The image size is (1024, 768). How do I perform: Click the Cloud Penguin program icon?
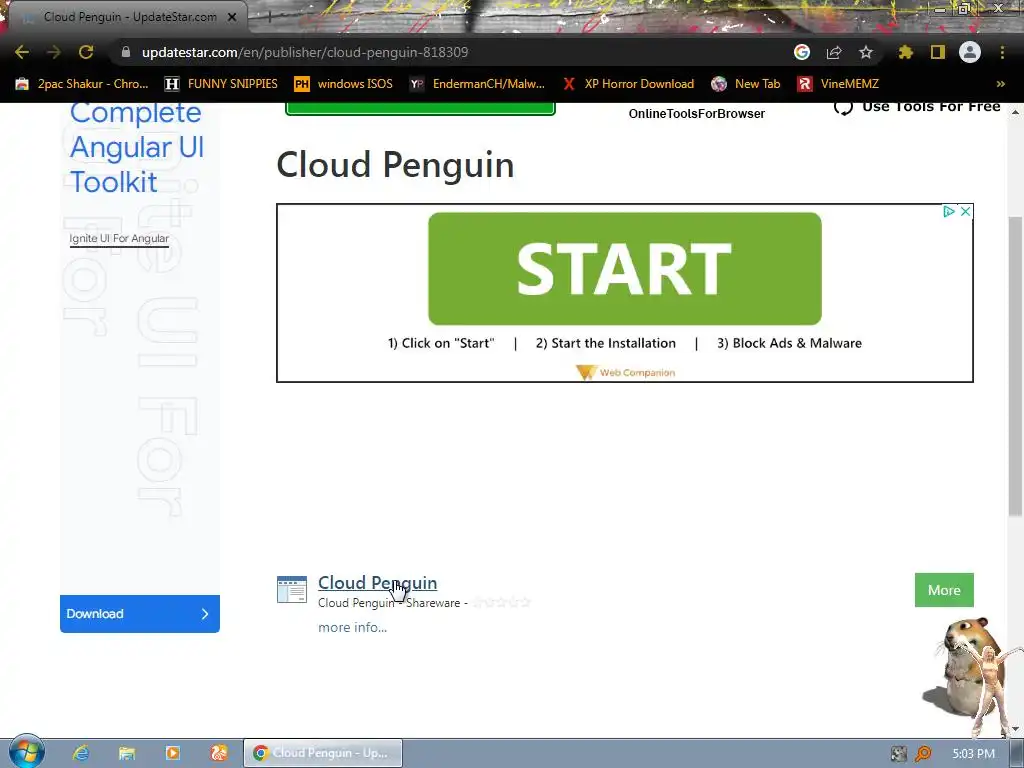click(x=292, y=589)
